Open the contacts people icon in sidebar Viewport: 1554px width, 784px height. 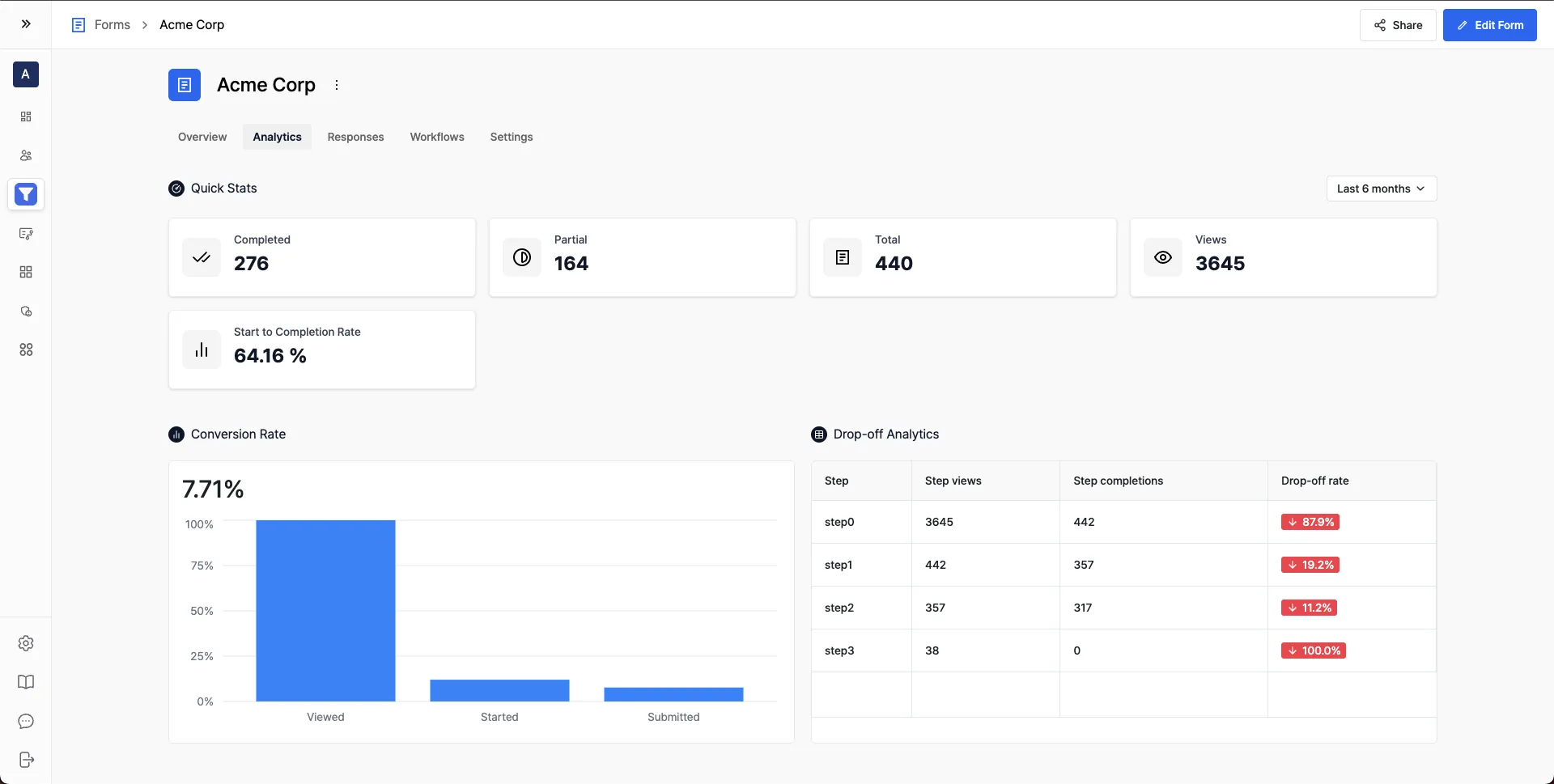(26, 155)
